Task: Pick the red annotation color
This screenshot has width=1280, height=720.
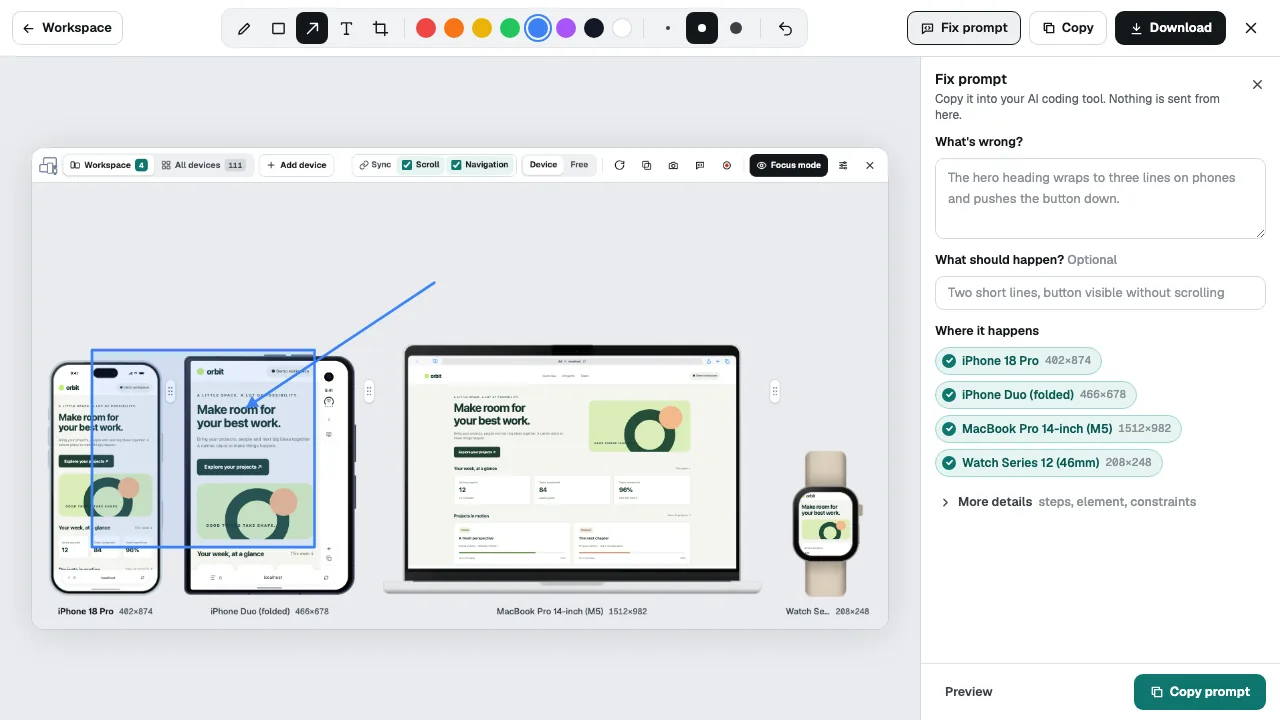Action: click(426, 28)
